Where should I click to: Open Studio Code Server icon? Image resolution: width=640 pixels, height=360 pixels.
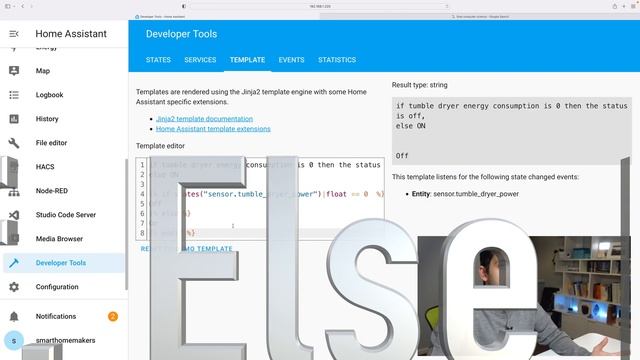[14, 215]
